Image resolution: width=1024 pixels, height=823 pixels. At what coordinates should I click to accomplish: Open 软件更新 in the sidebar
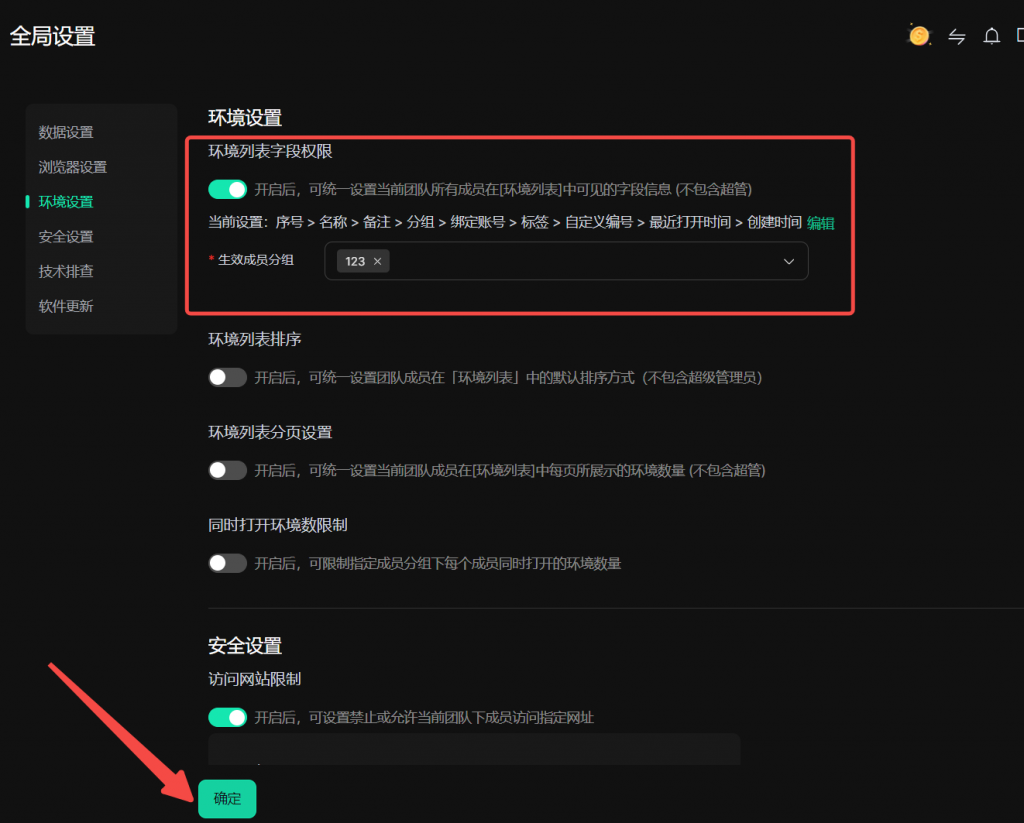click(66, 306)
